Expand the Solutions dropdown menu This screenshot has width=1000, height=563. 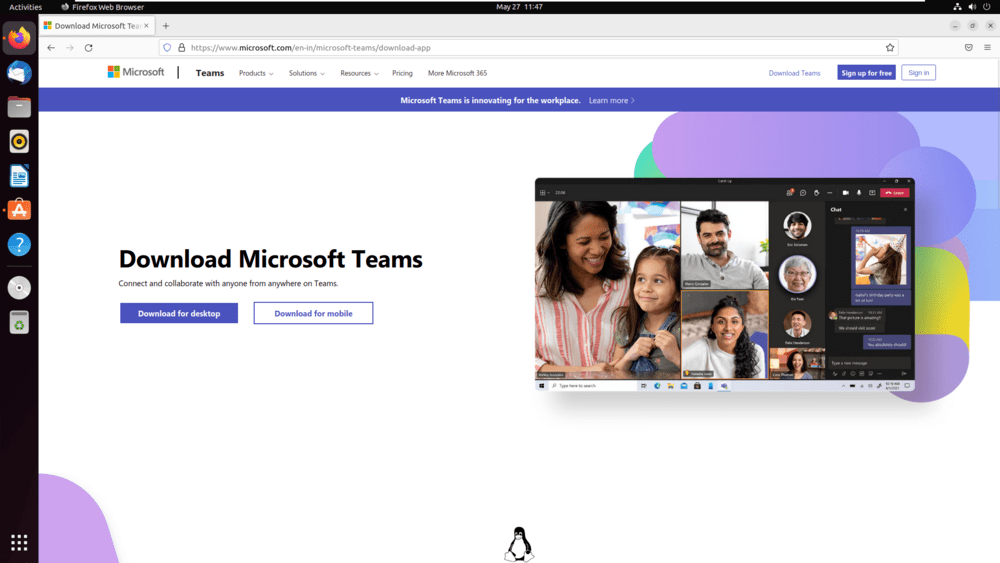coord(306,73)
